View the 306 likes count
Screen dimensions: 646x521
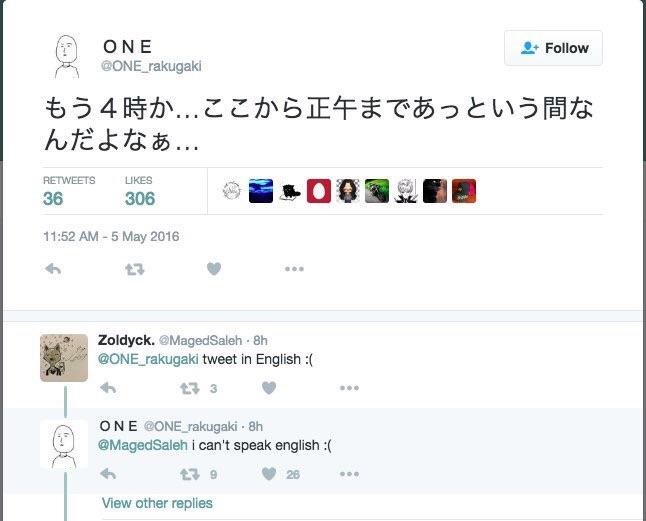(140, 199)
